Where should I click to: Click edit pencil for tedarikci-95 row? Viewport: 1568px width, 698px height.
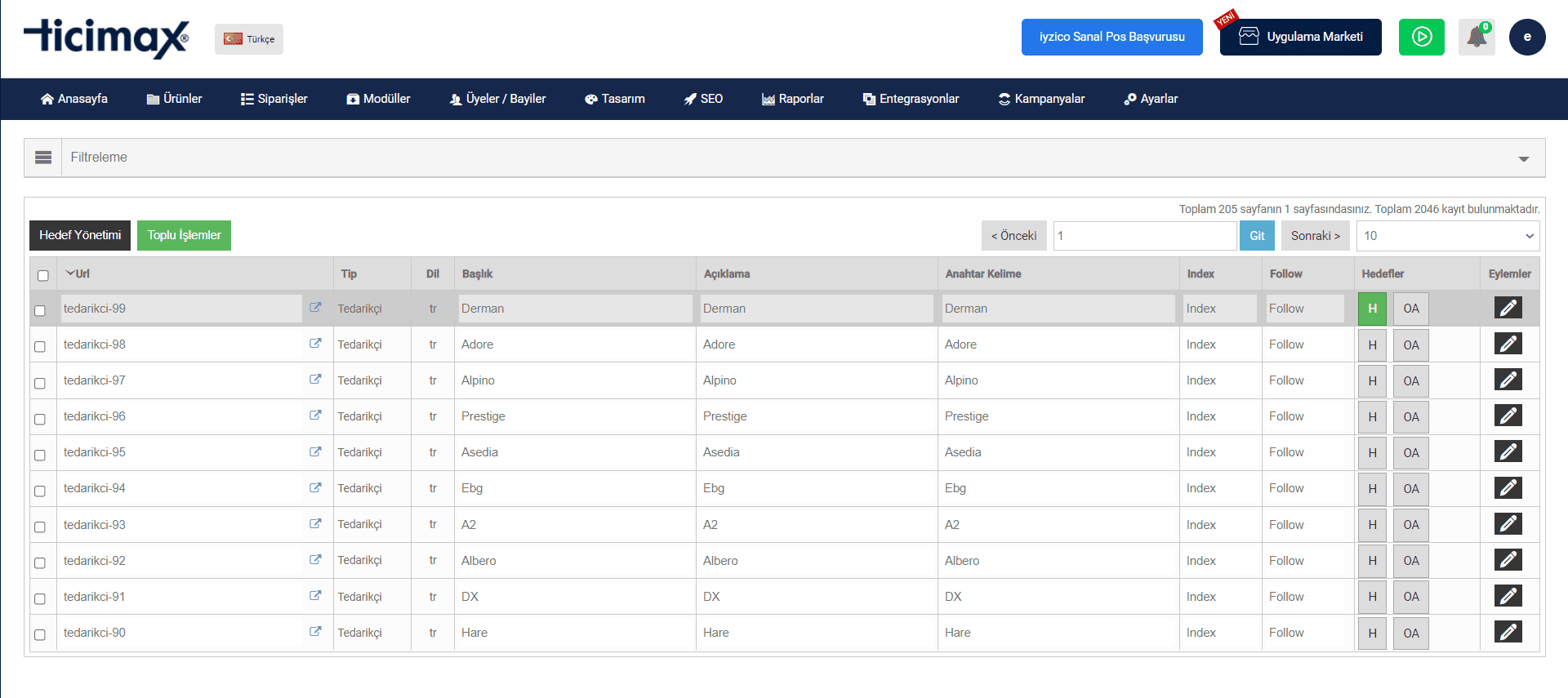1508,452
